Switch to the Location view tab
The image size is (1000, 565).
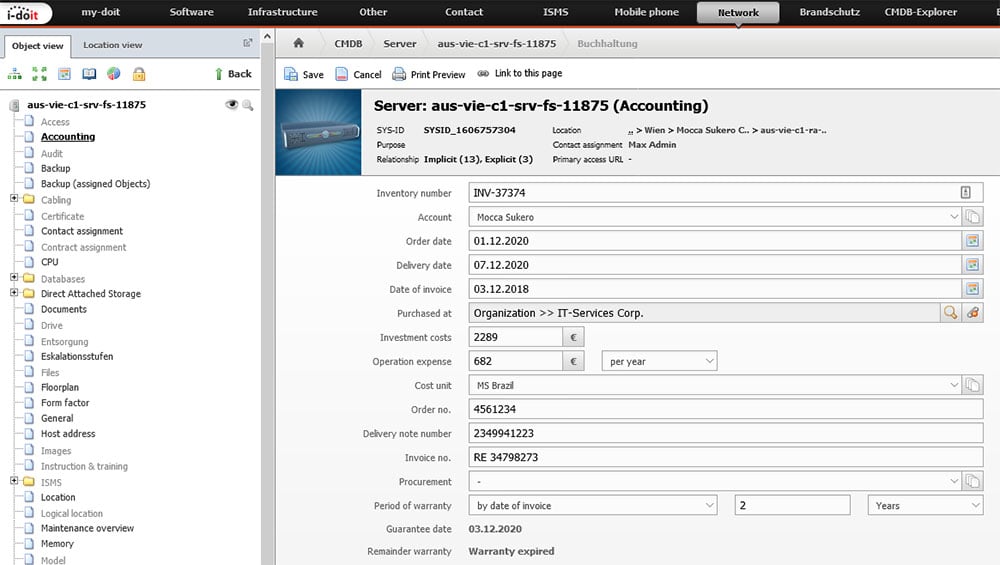click(112, 45)
